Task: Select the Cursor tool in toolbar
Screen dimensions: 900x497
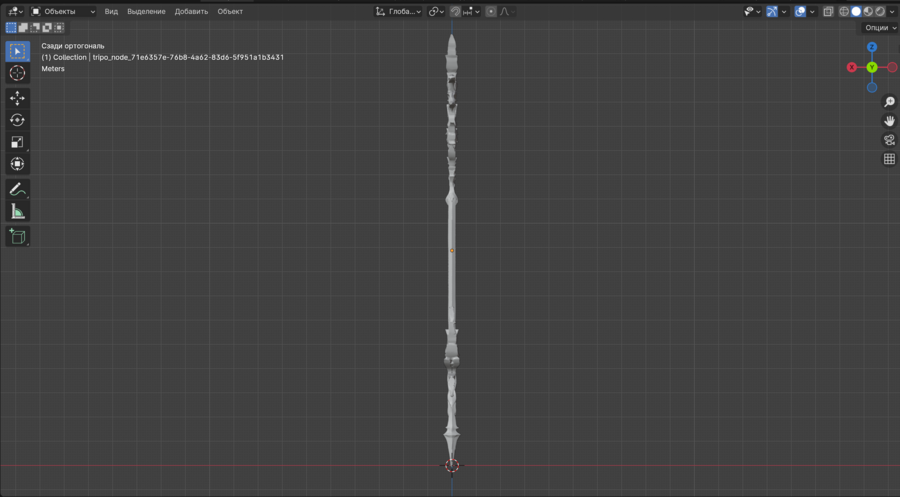Action: [17, 73]
